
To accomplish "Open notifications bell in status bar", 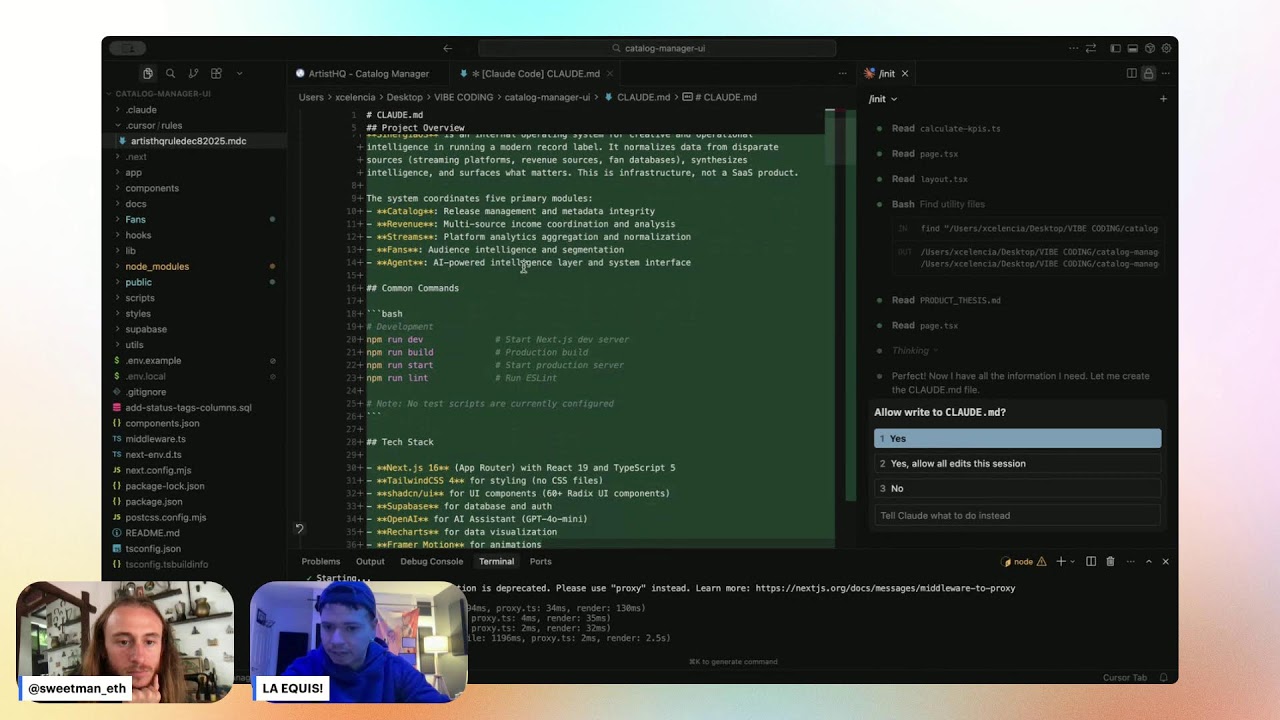I will [1164, 677].
